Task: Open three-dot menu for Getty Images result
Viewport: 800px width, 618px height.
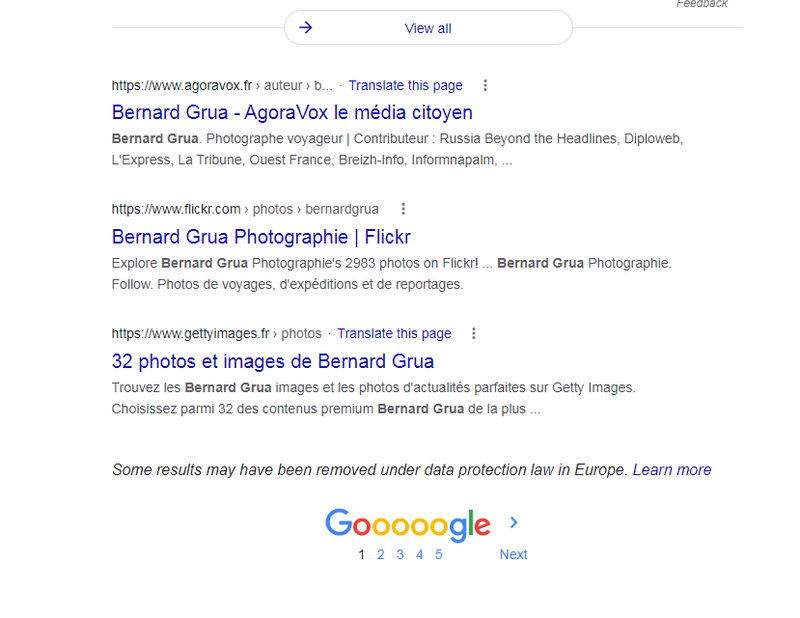Action: pyautogui.click(x=474, y=333)
